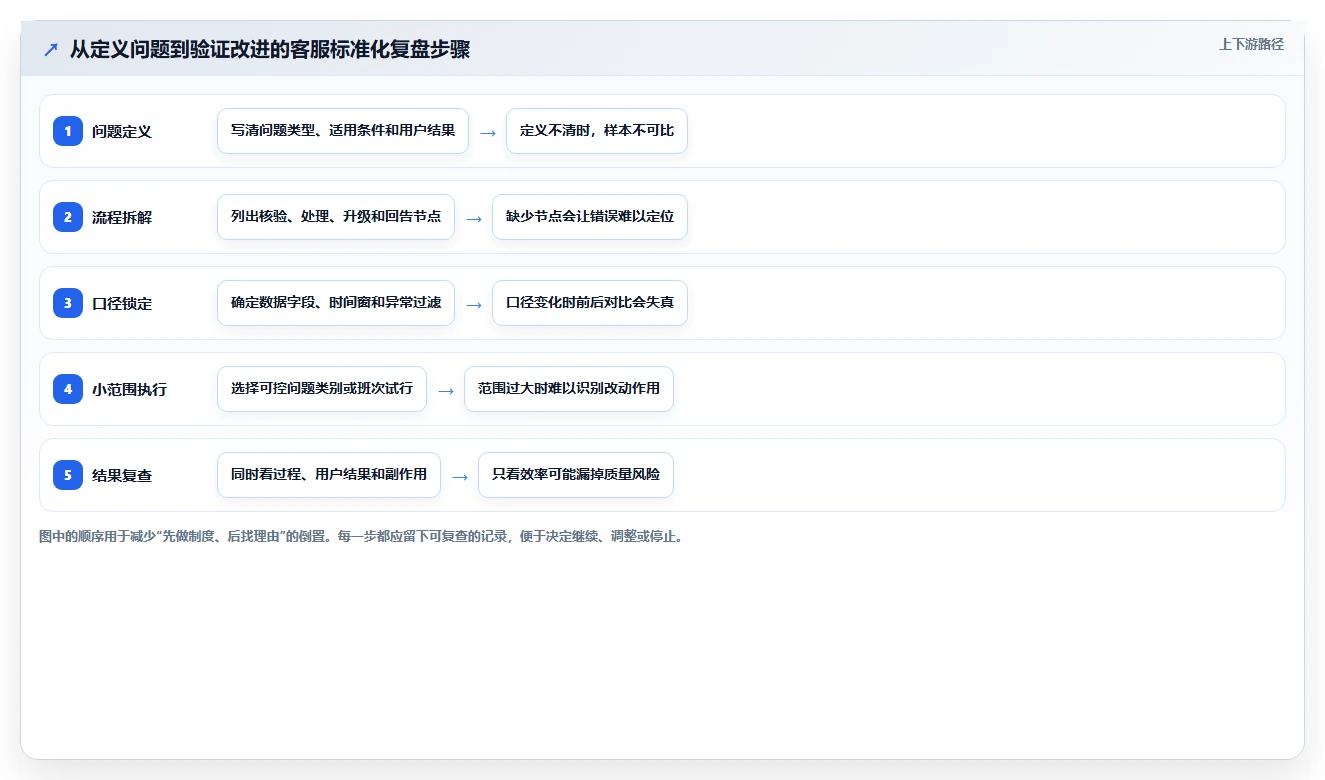Select the step 4 number badge

(x=68, y=389)
